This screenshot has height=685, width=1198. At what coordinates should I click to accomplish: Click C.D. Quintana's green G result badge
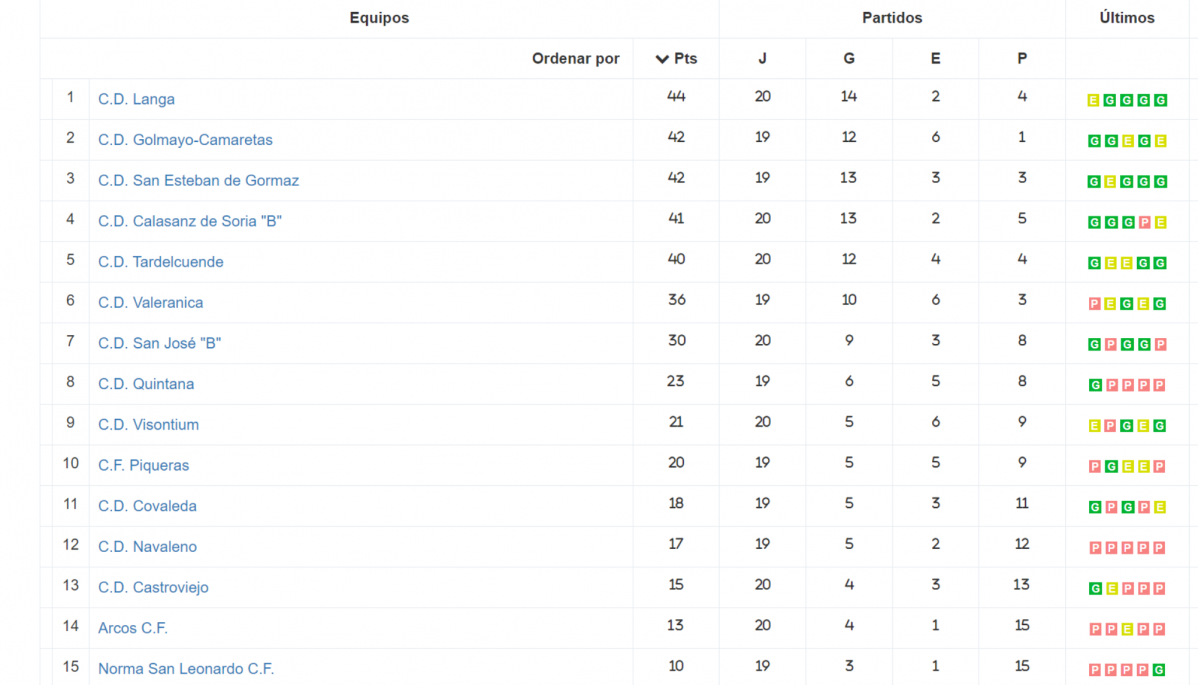coord(1093,385)
